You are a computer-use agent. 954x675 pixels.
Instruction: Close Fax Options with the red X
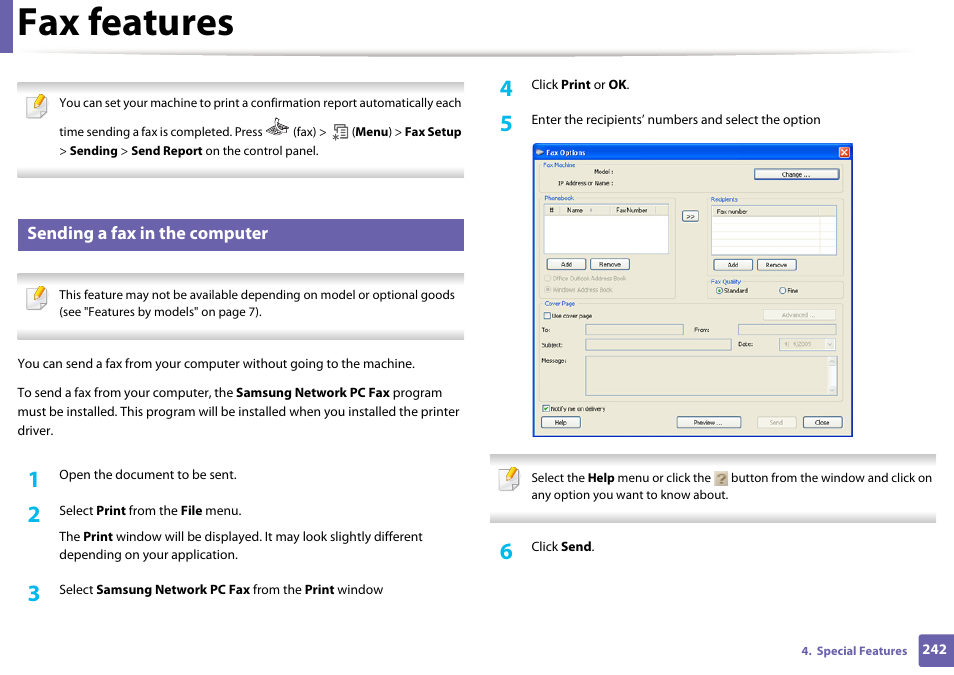(844, 152)
